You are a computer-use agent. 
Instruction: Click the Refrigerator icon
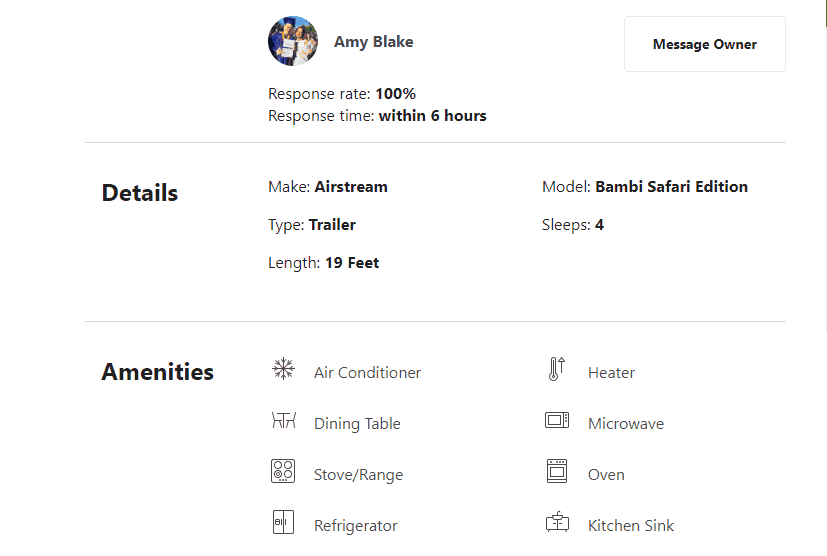pyautogui.click(x=283, y=522)
